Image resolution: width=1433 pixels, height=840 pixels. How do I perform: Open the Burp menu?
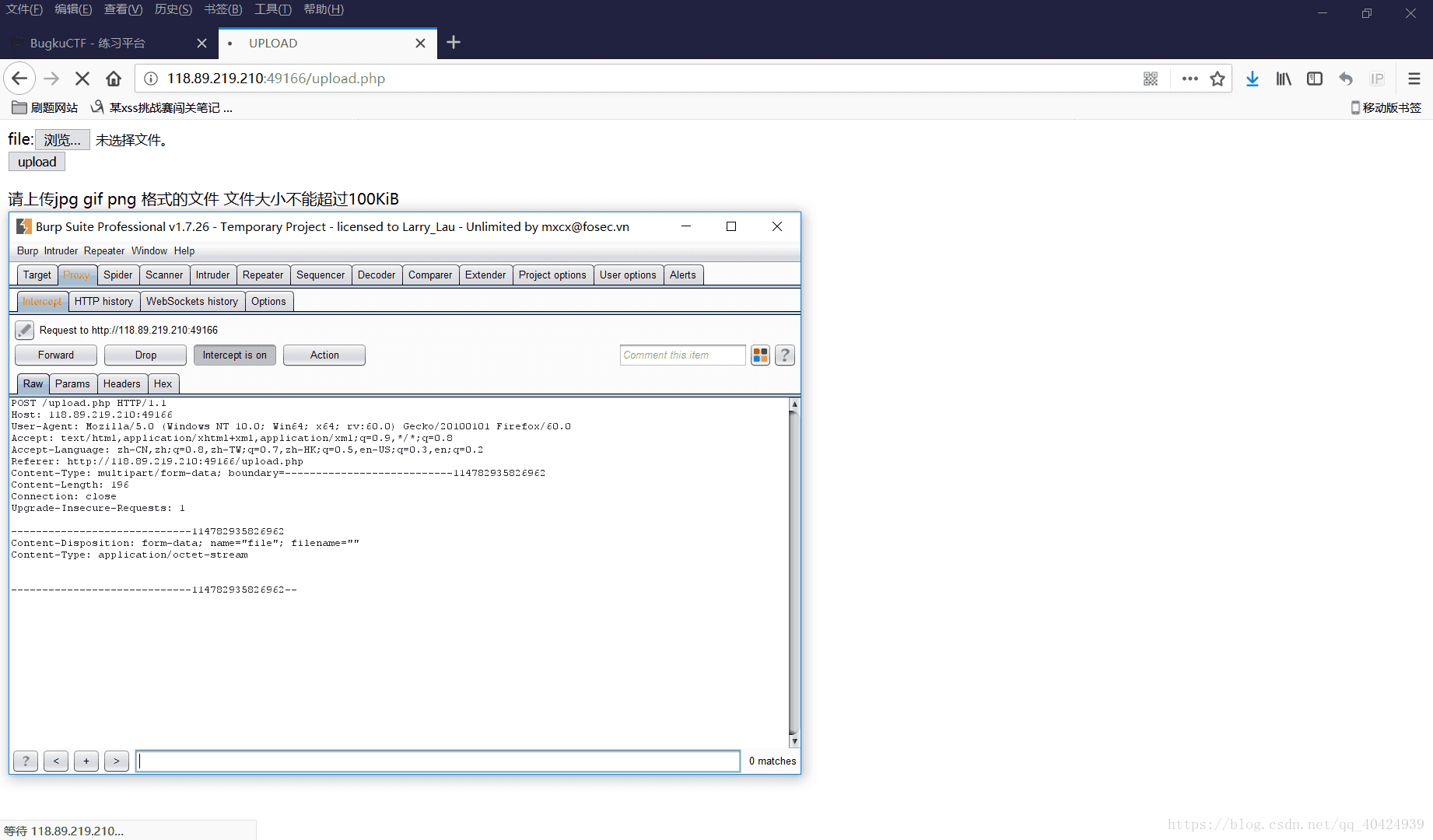point(27,251)
